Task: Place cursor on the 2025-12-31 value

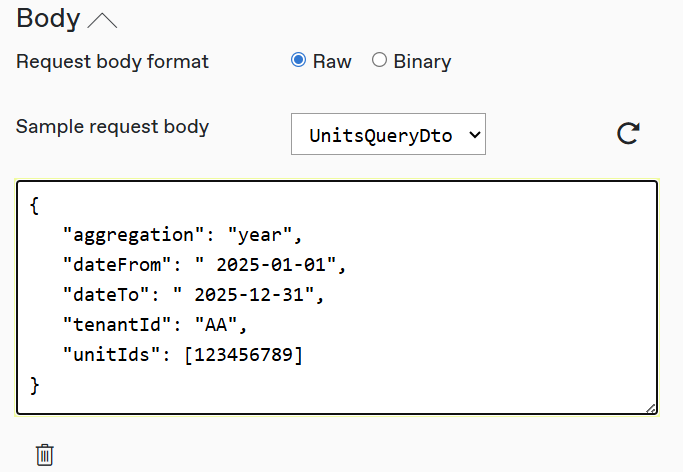Action: (x=253, y=295)
